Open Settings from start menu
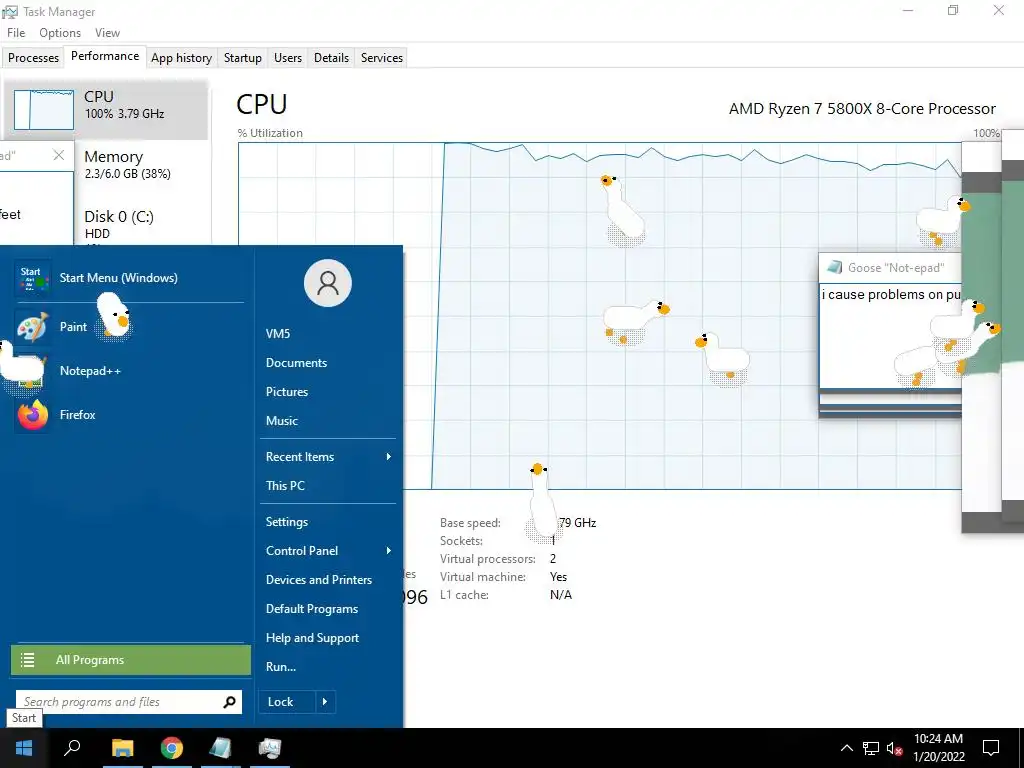 [x=287, y=522]
